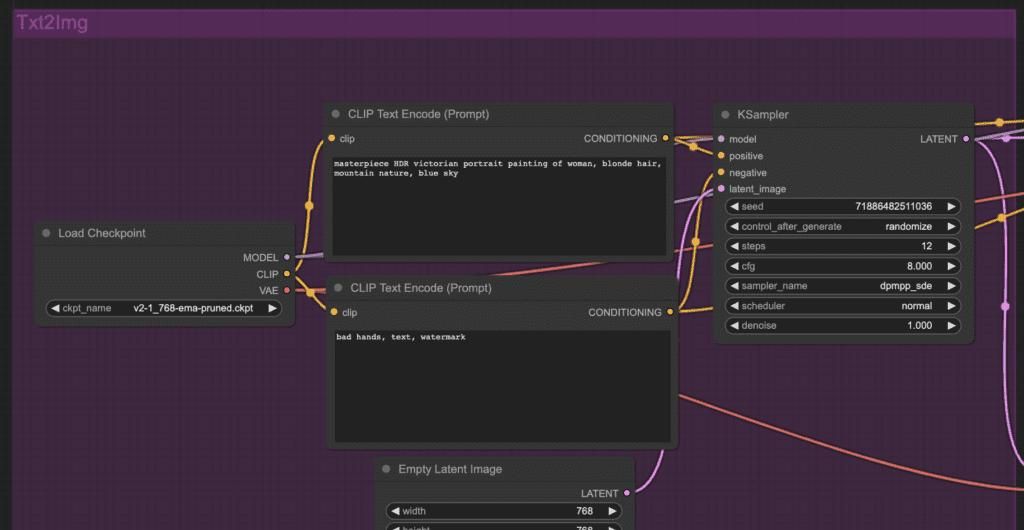Click the denoise slider field
The height and width of the screenshot is (530, 1024).
pyautogui.click(x=843, y=326)
